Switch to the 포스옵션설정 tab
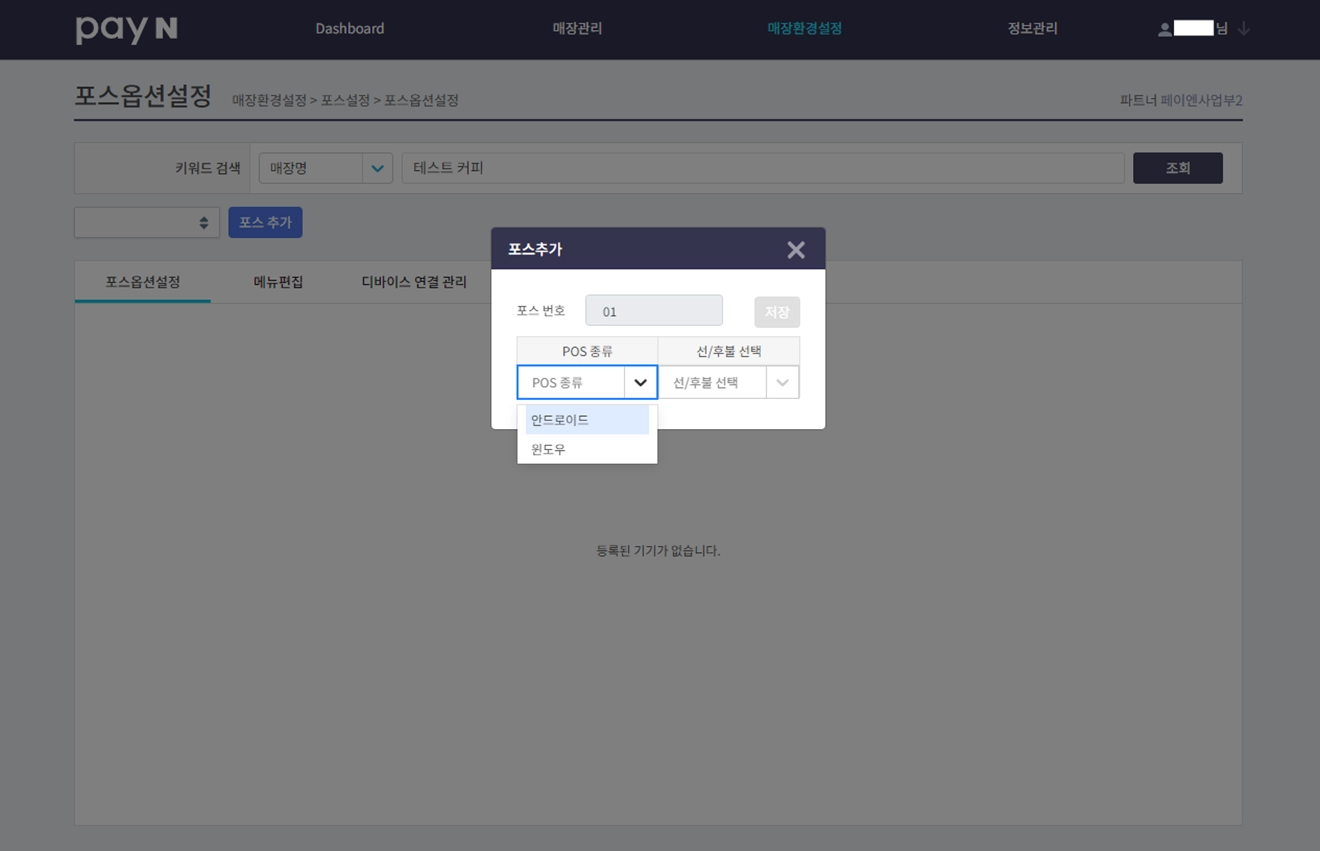 (x=143, y=282)
